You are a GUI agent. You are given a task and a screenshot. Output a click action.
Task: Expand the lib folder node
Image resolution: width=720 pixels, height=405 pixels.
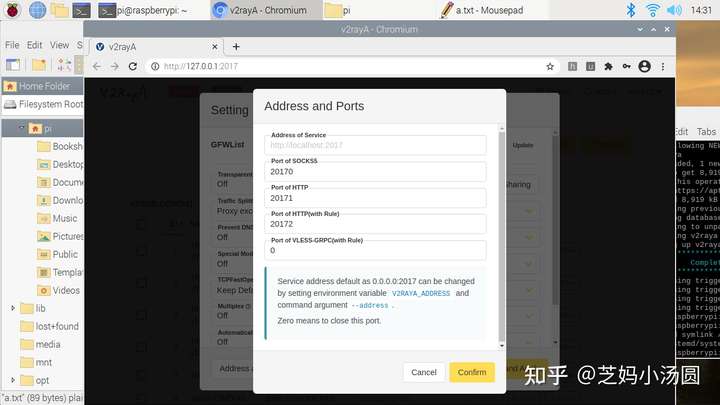[13, 308]
